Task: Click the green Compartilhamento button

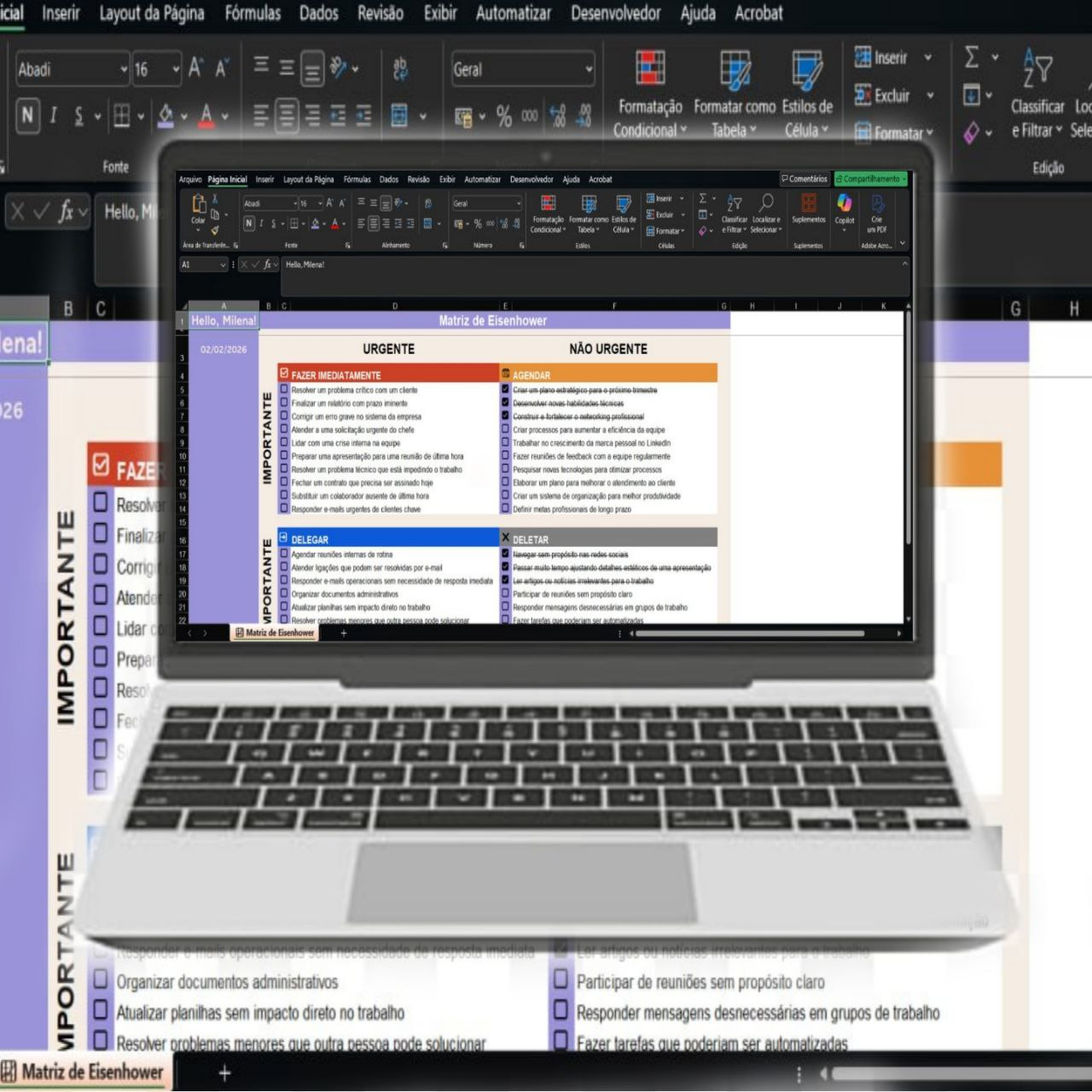Action: [870, 179]
